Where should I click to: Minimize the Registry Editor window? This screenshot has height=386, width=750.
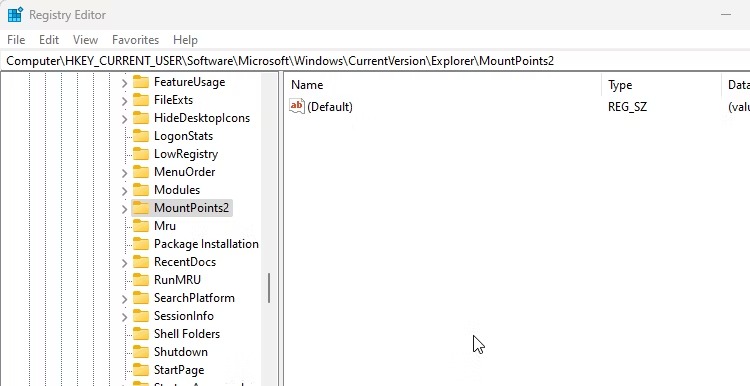click(726, 14)
